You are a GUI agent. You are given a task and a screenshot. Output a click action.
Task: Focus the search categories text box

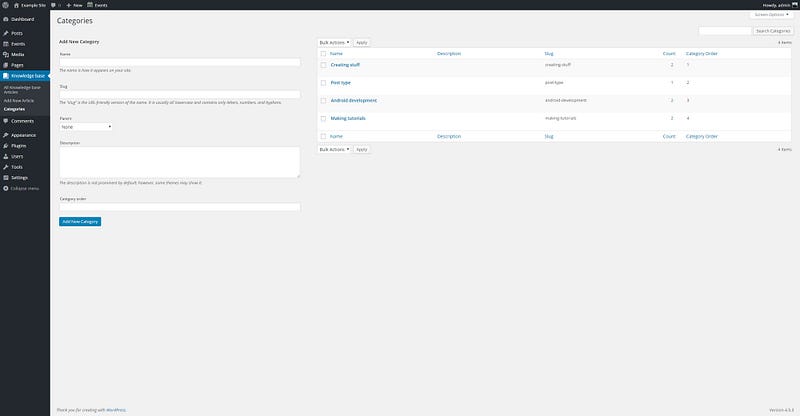click(x=725, y=31)
